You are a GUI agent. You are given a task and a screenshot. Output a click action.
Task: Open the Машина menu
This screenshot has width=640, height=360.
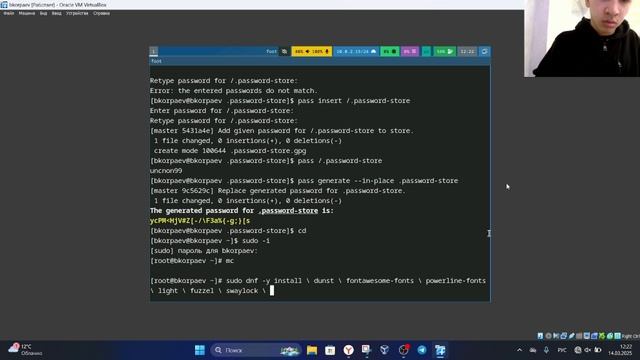pyautogui.click(x=27, y=13)
